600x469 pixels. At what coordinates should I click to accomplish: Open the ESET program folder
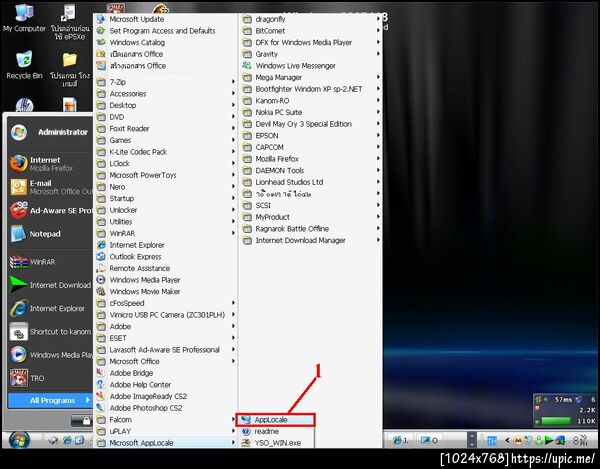pos(166,338)
